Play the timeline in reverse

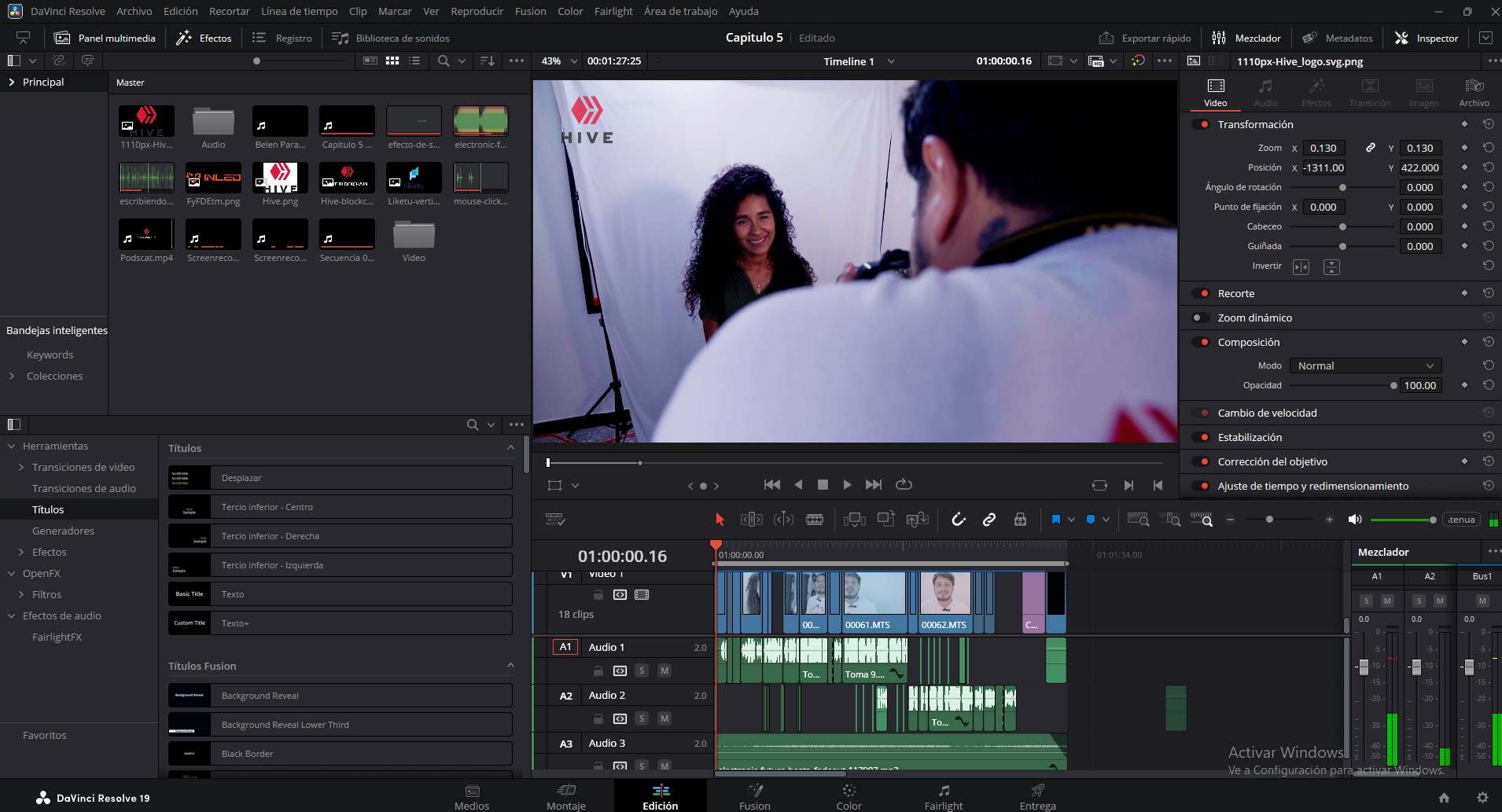point(798,485)
